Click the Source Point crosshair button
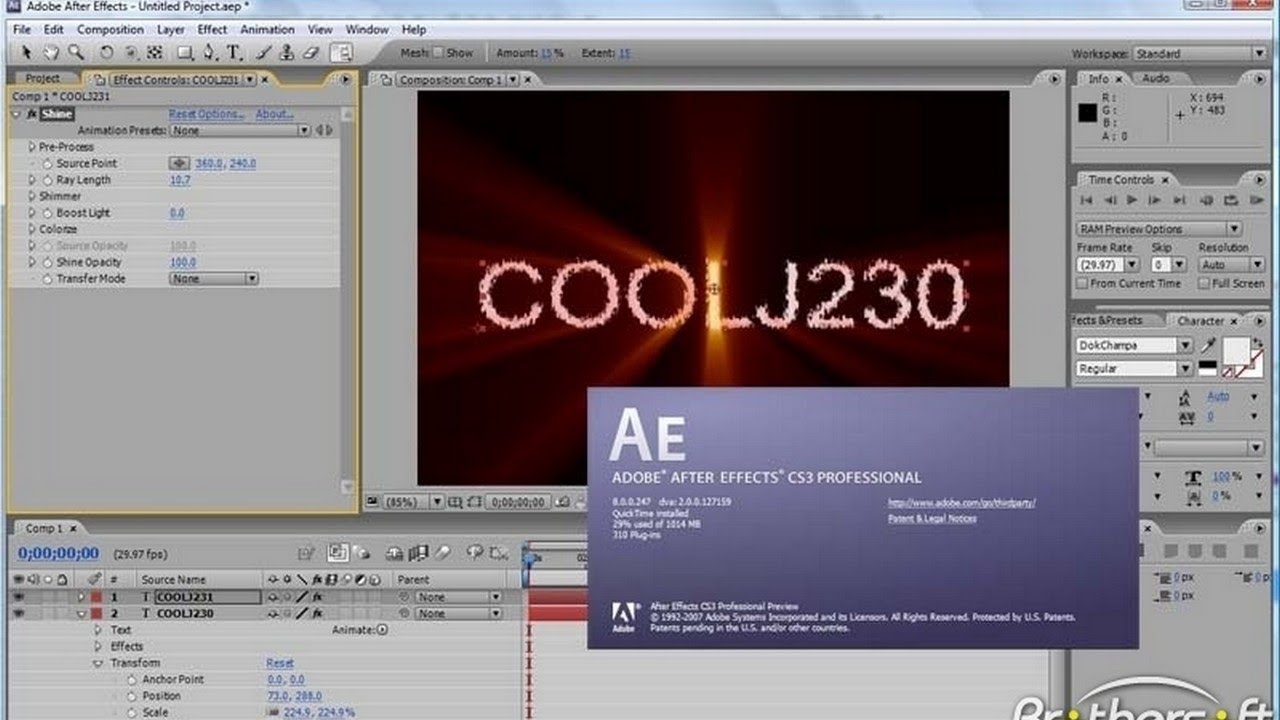Image resolution: width=1280 pixels, height=720 pixels. click(x=179, y=163)
